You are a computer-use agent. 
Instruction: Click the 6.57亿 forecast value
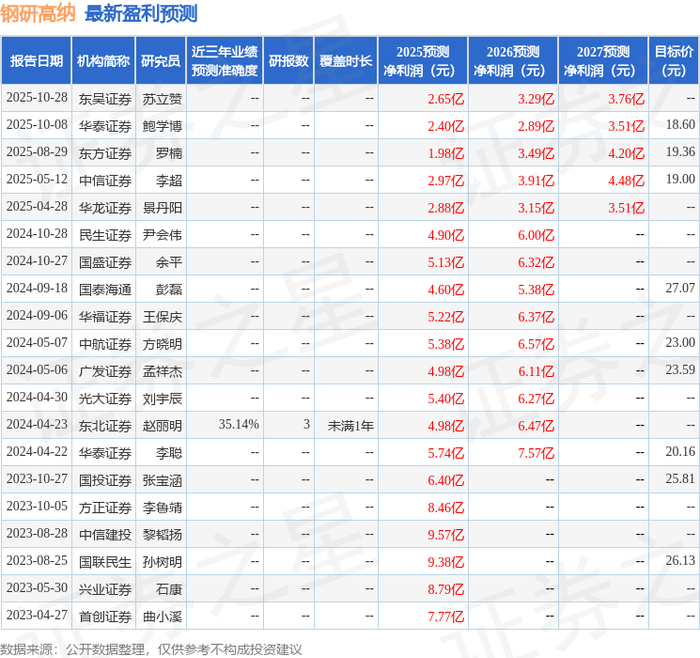(x=536, y=344)
